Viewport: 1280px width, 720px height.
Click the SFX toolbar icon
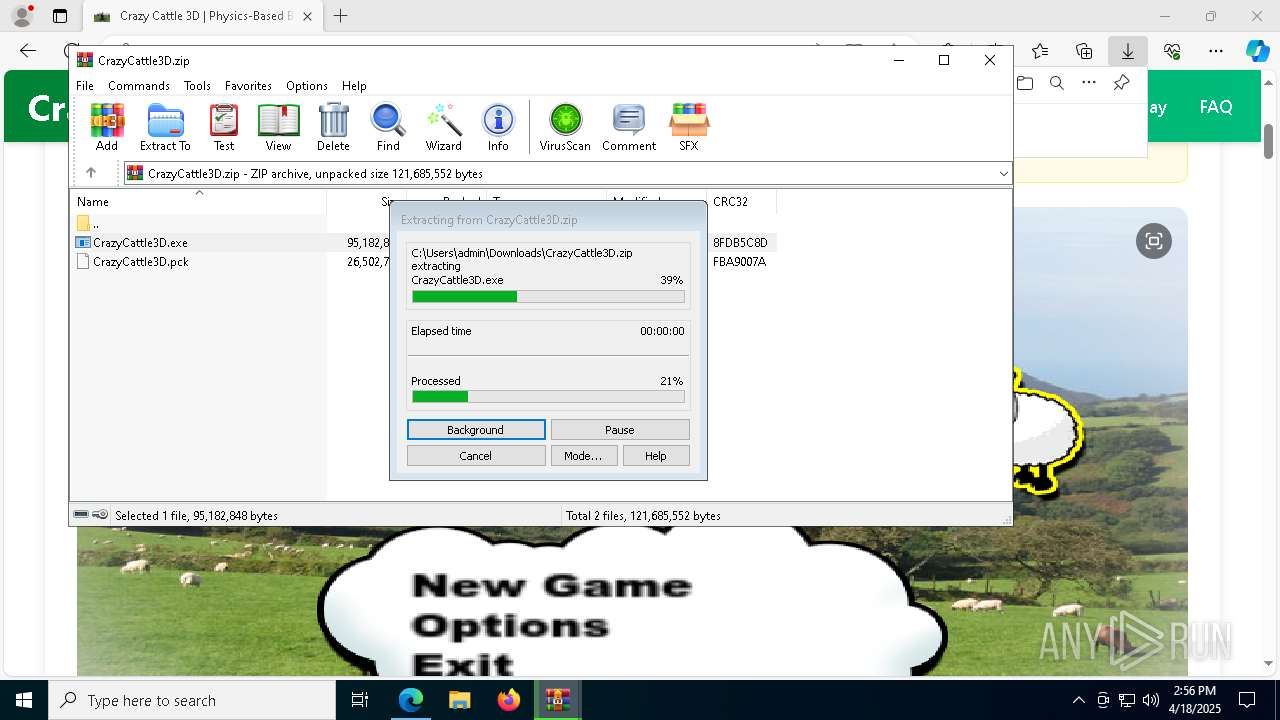[x=689, y=127]
